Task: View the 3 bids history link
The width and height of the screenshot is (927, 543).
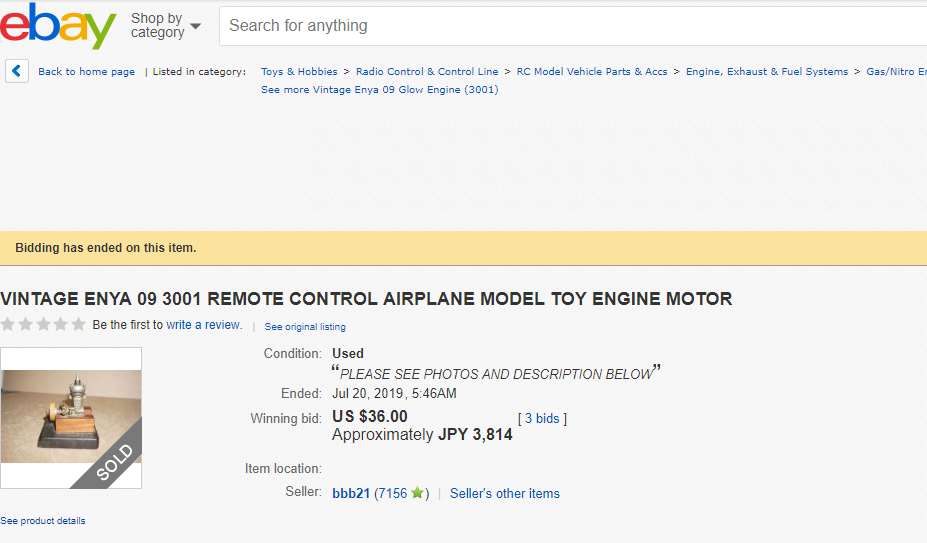Action: coord(542,418)
